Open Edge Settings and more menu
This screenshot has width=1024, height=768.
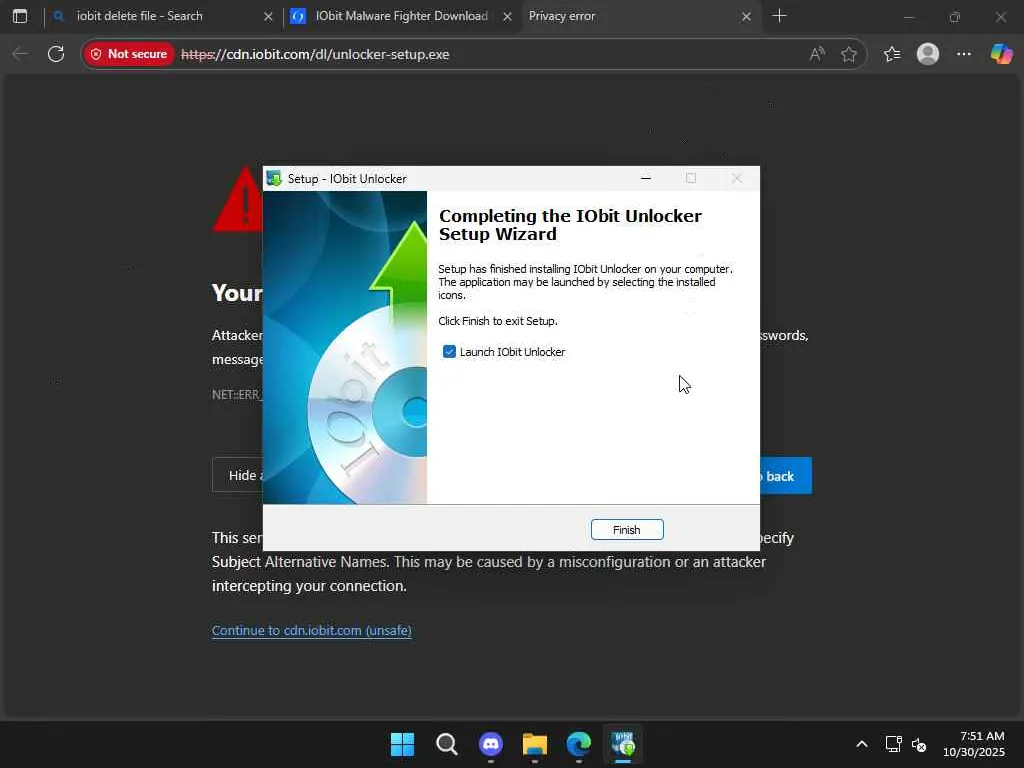click(x=964, y=54)
